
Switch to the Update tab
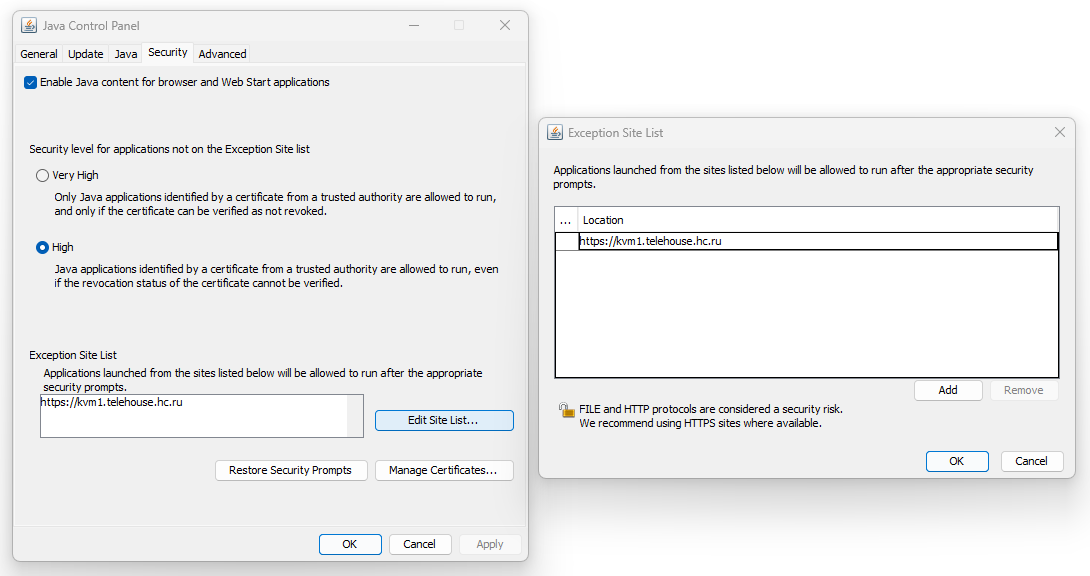click(x=86, y=54)
